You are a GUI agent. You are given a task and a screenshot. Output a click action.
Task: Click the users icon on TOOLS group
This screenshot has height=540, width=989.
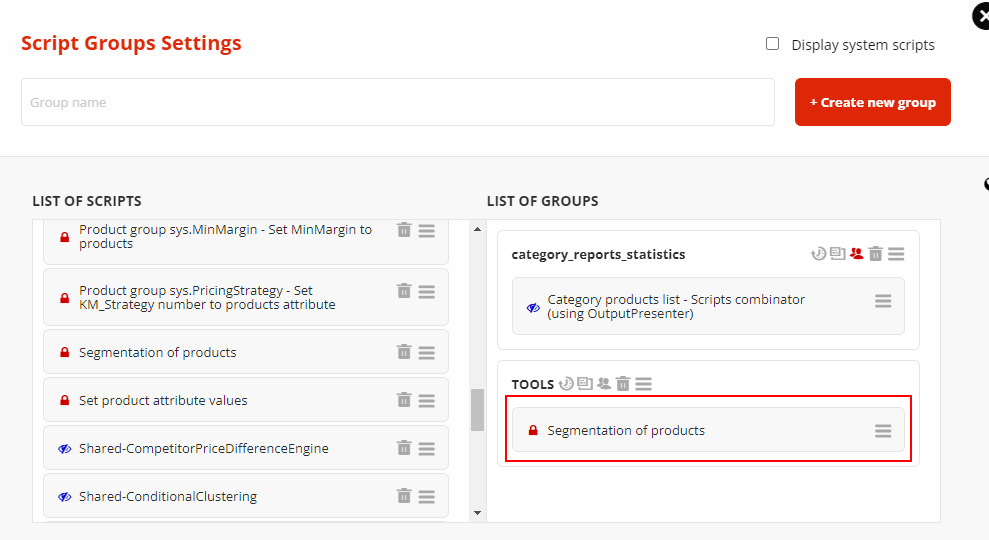604,383
